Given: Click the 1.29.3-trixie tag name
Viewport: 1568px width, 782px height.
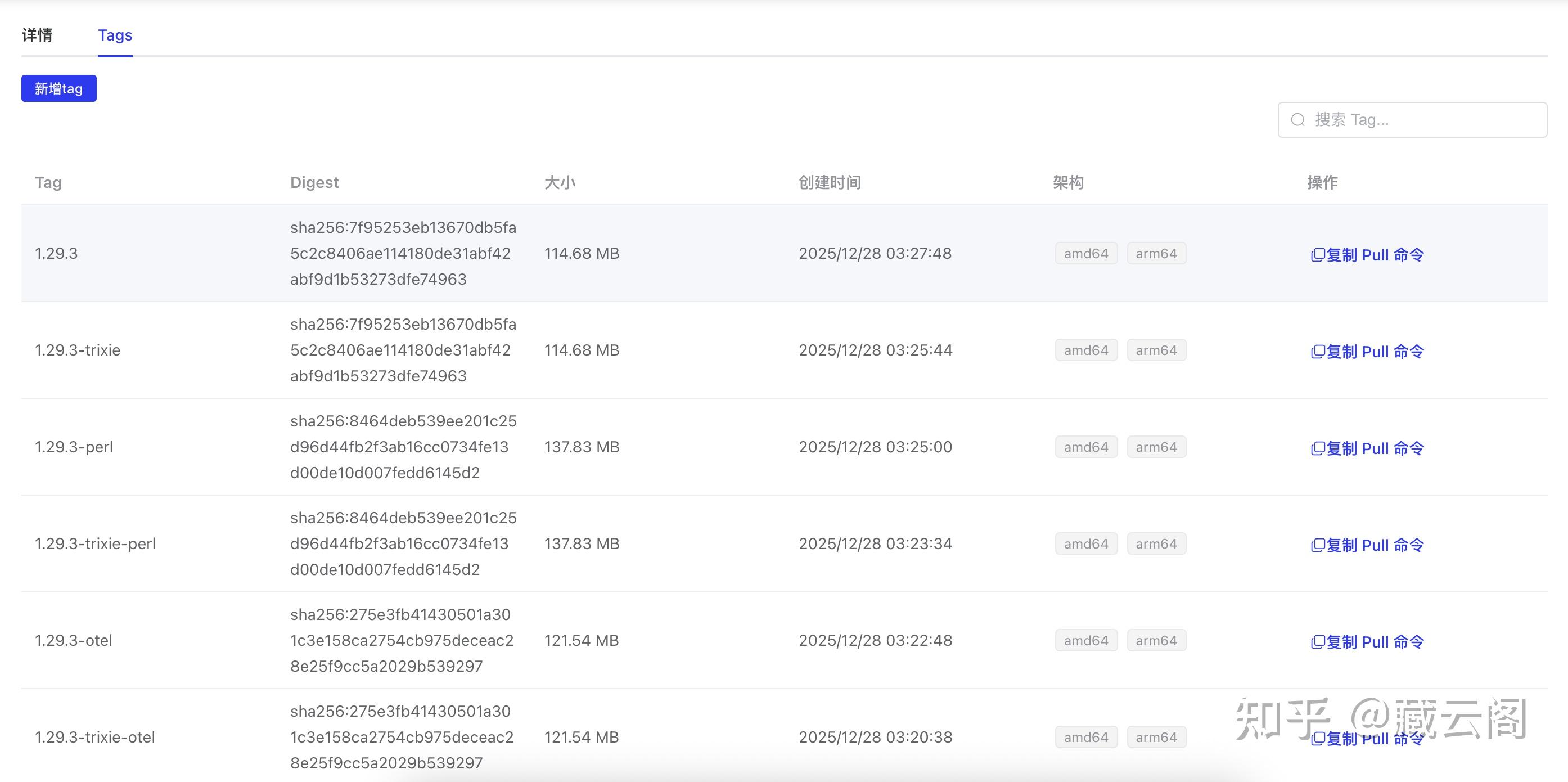Looking at the screenshot, I should click(78, 350).
